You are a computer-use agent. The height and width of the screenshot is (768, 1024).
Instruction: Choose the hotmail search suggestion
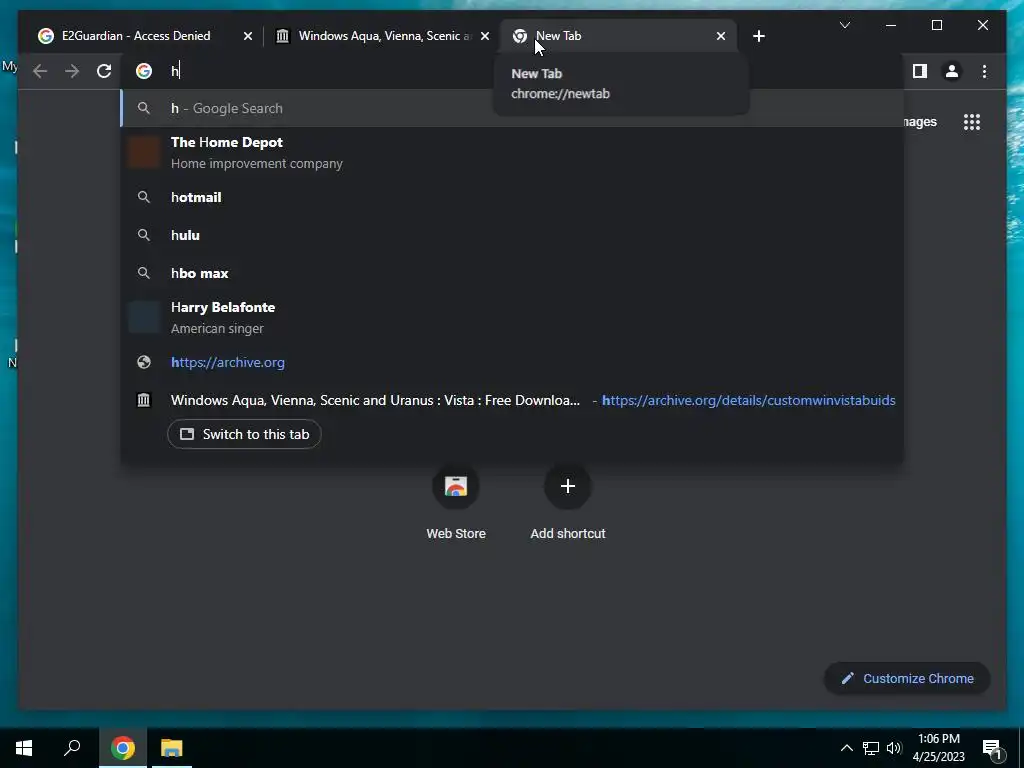(512, 197)
